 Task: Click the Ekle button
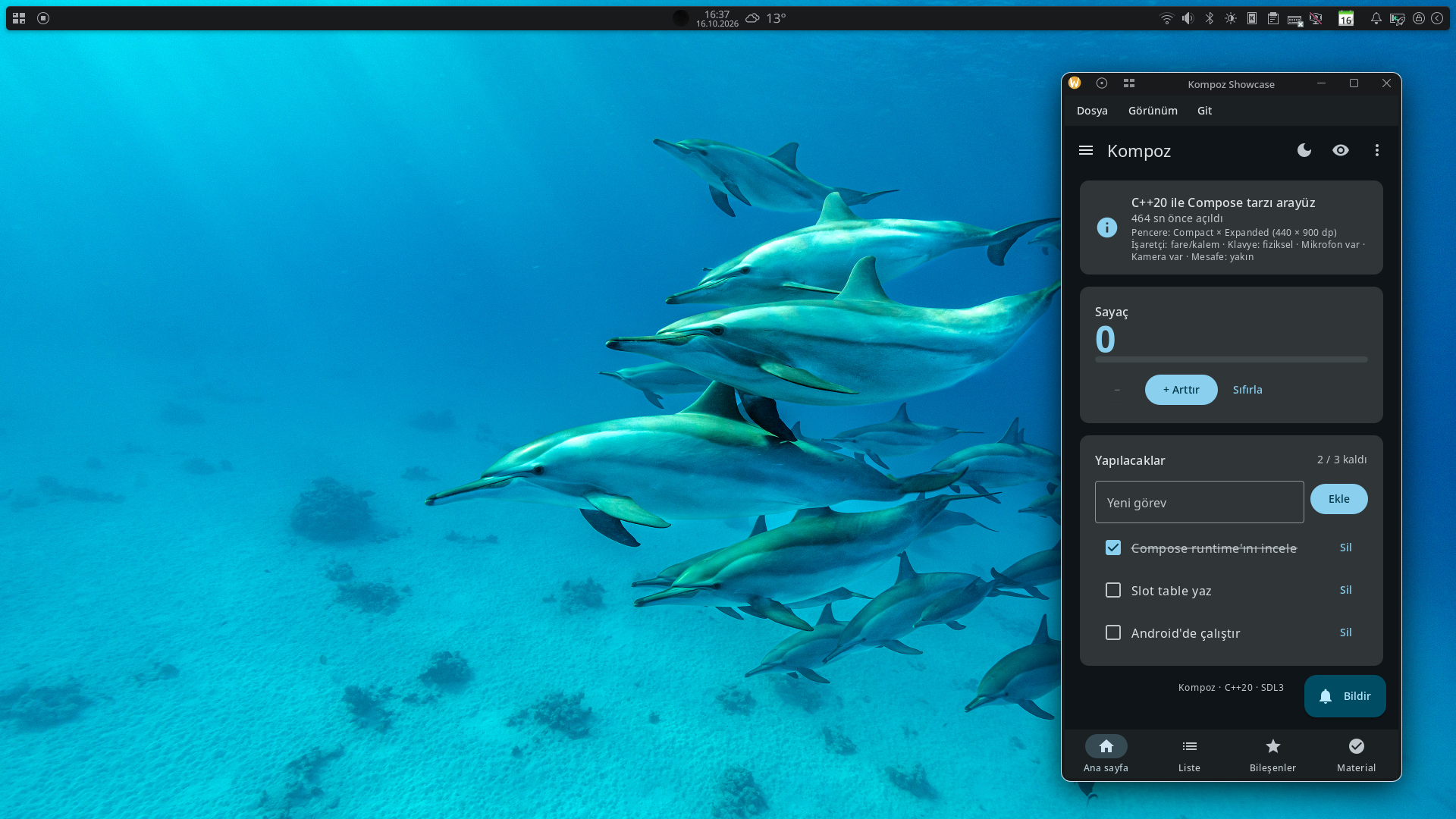point(1339,499)
